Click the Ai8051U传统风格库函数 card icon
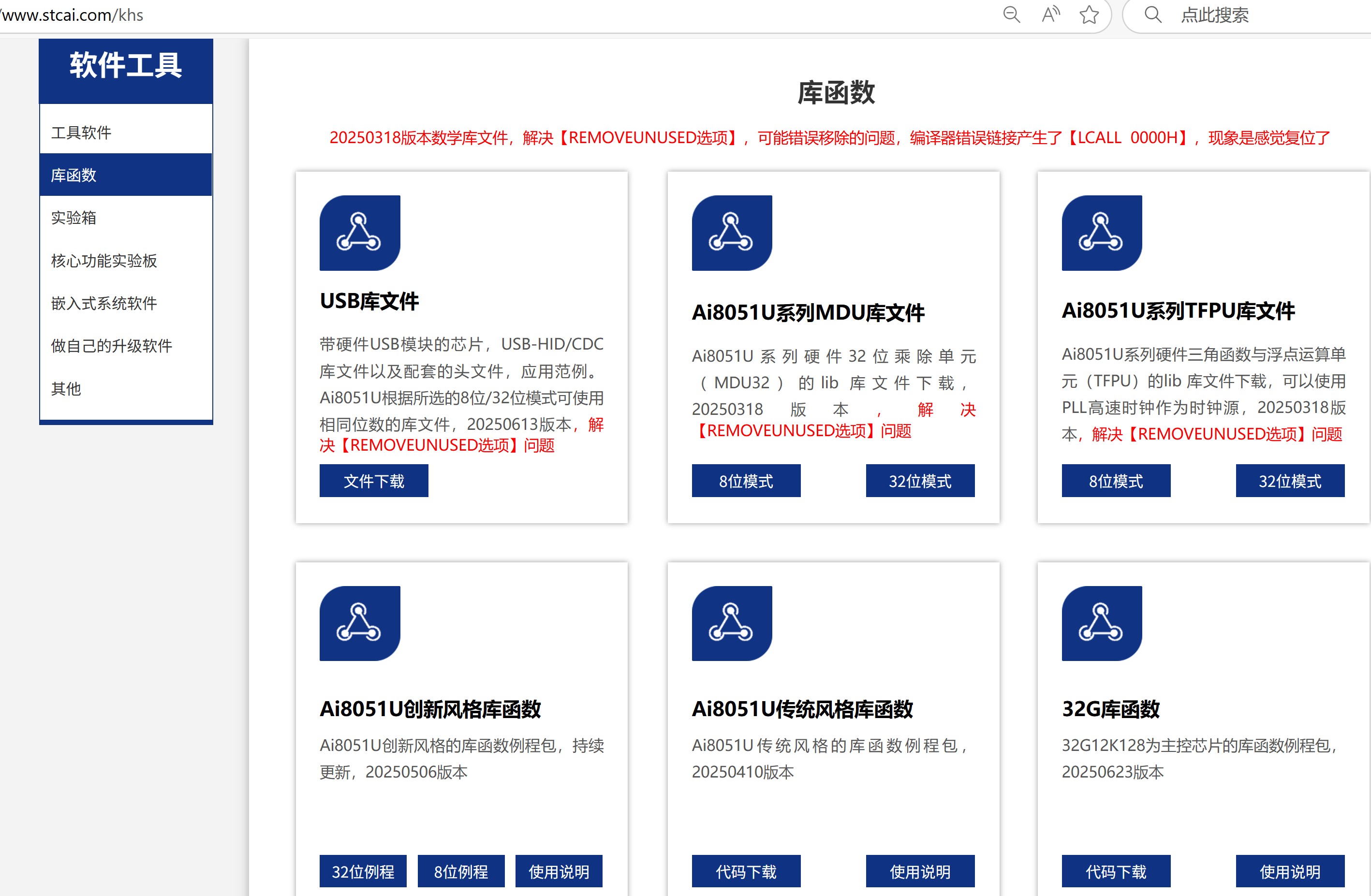Screen dimensions: 1371x896 pos(732,623)
